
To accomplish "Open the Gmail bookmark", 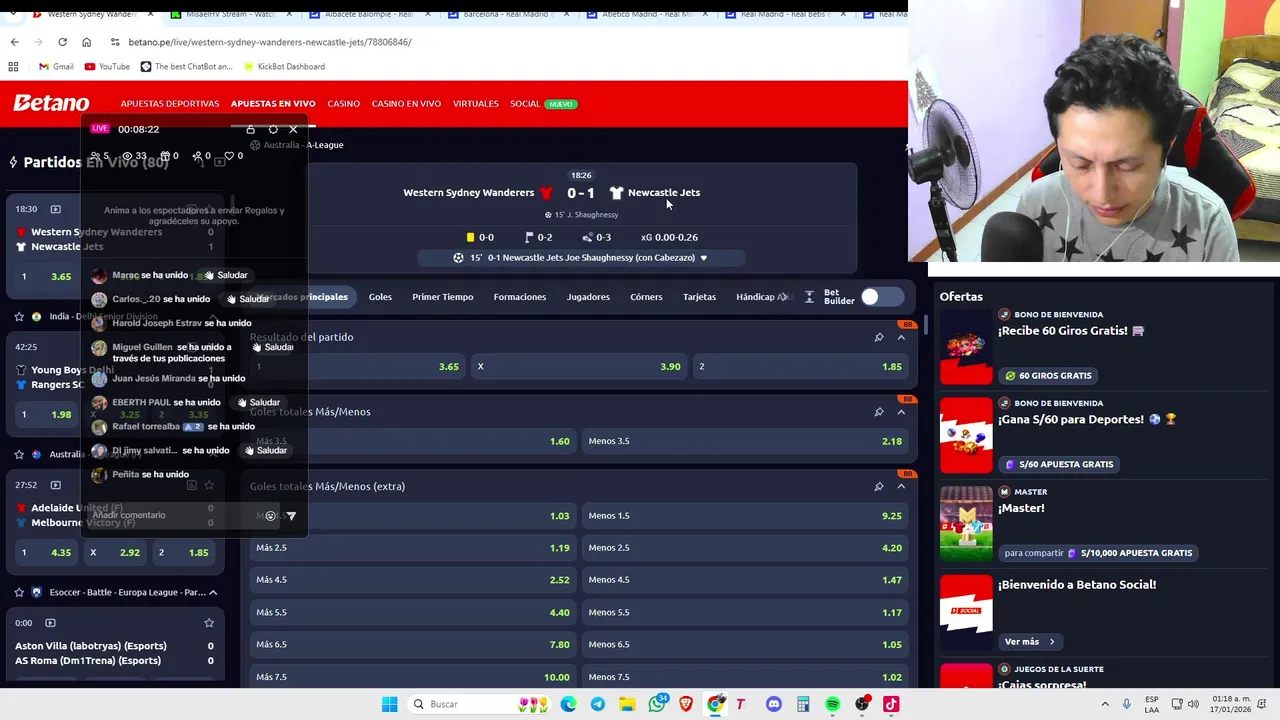I will [x=56, y=67].
